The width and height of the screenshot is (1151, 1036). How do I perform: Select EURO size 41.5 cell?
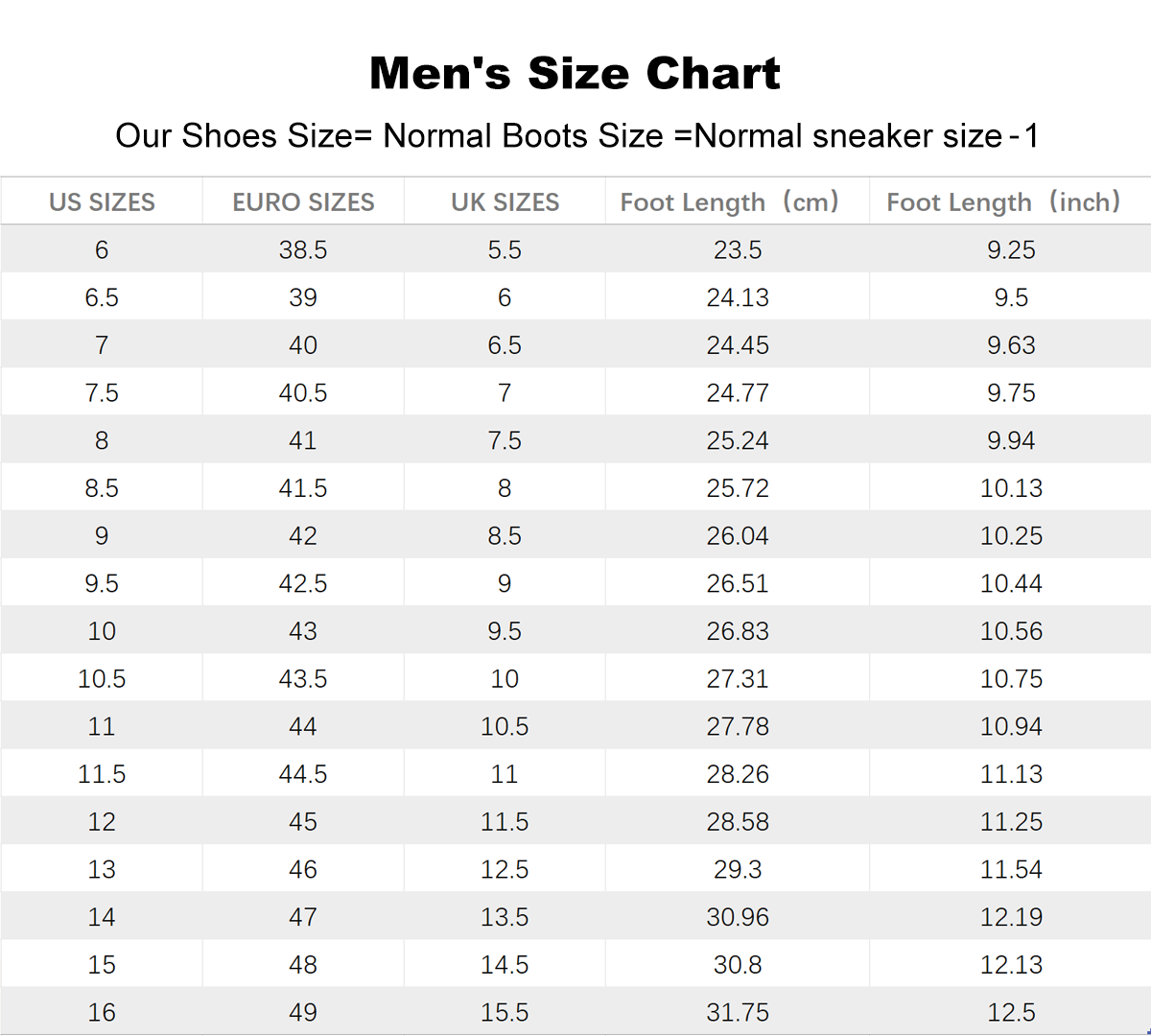[303, 488]
